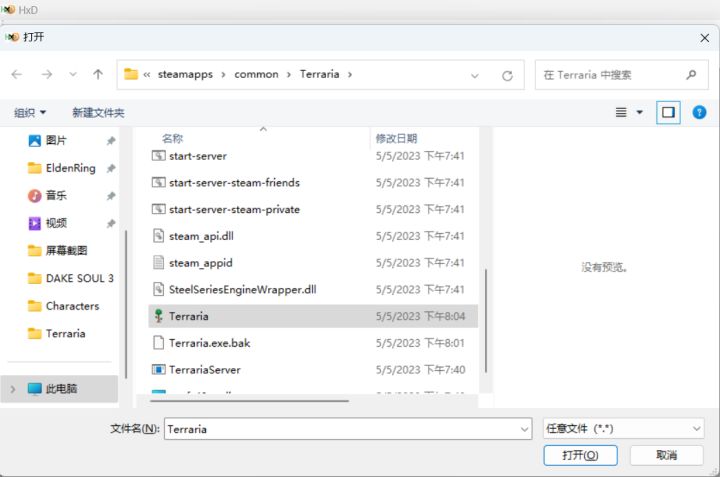Click 新建文件夹 in the toolbar
Image resolution: width=720 pixels, height=477 pixels.
point(98,112)
